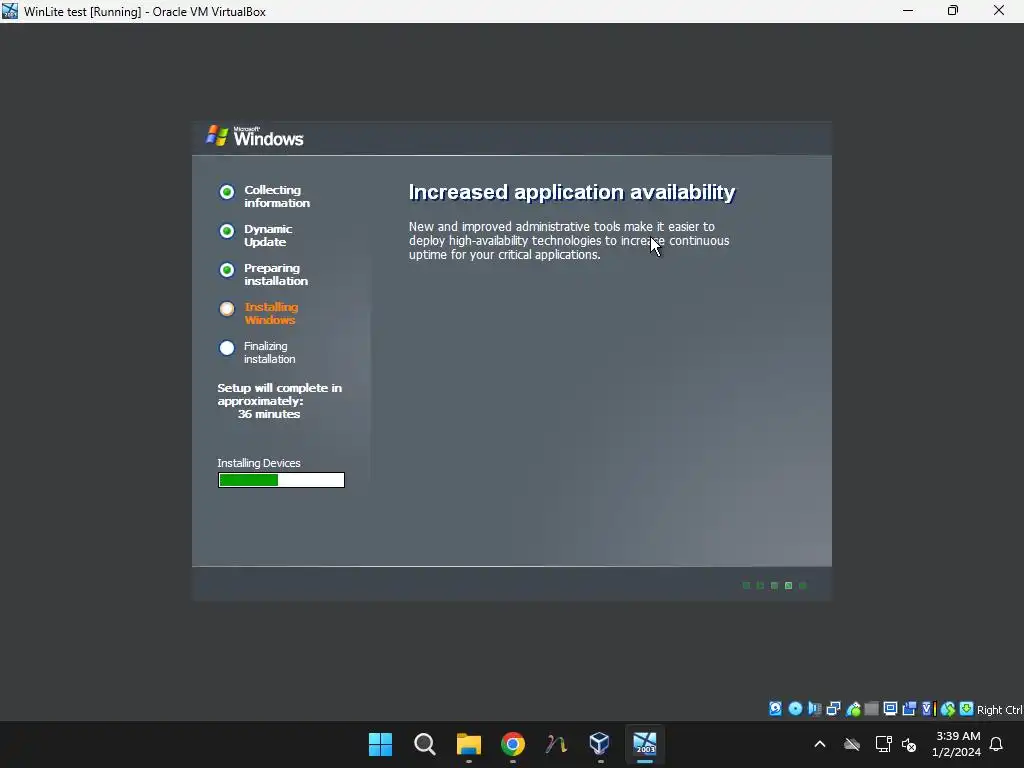Select the running 2003 VM taskbar icon
This screenshot has height=768, width=1024.
coord(645,743)
